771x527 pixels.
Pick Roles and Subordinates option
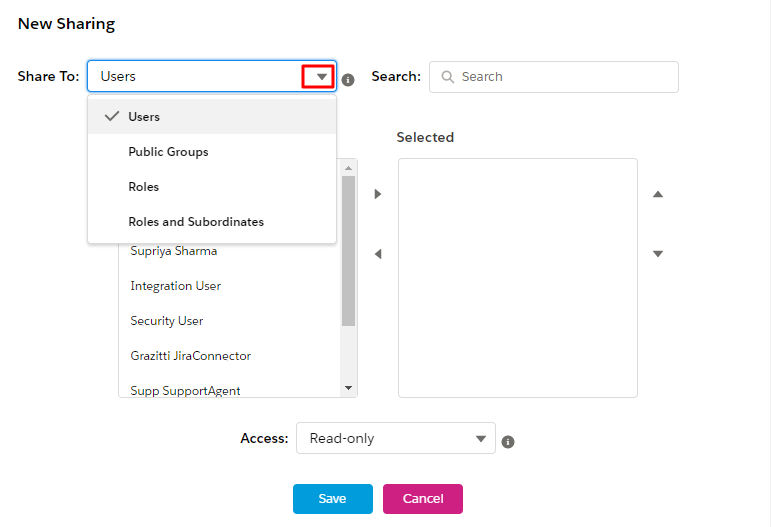click(x=212, y=222)
